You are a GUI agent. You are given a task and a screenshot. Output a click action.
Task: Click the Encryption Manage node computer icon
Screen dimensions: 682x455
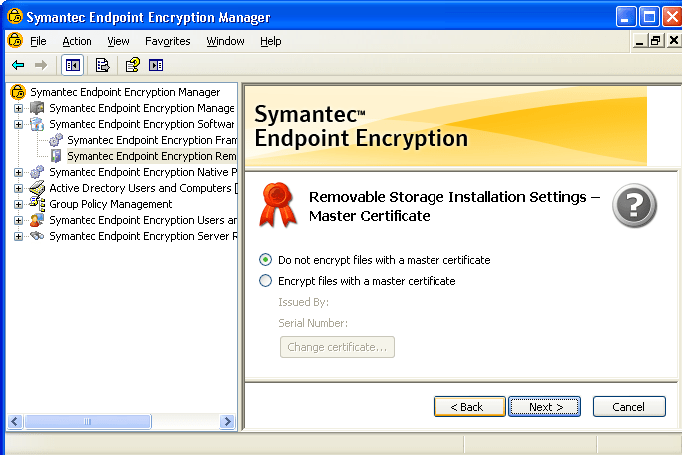(x=37, y=108)
